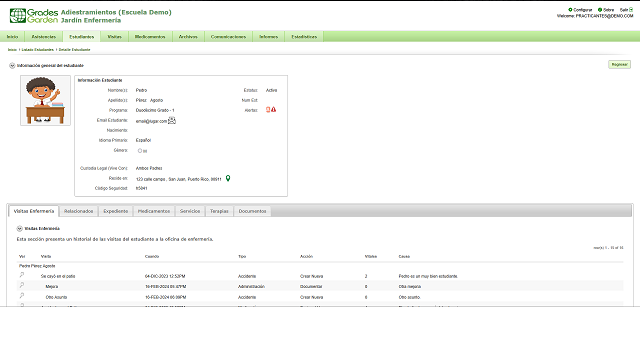Image resolution: width=640 pixels, height=360 pixels.
Task: Sort by the Cuando column header
Action: pos(152,256)
